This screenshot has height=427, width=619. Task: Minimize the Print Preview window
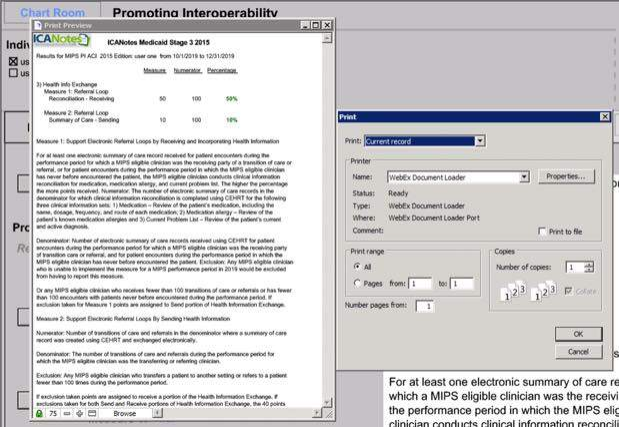pyautogui.click(x=306, y=23)
